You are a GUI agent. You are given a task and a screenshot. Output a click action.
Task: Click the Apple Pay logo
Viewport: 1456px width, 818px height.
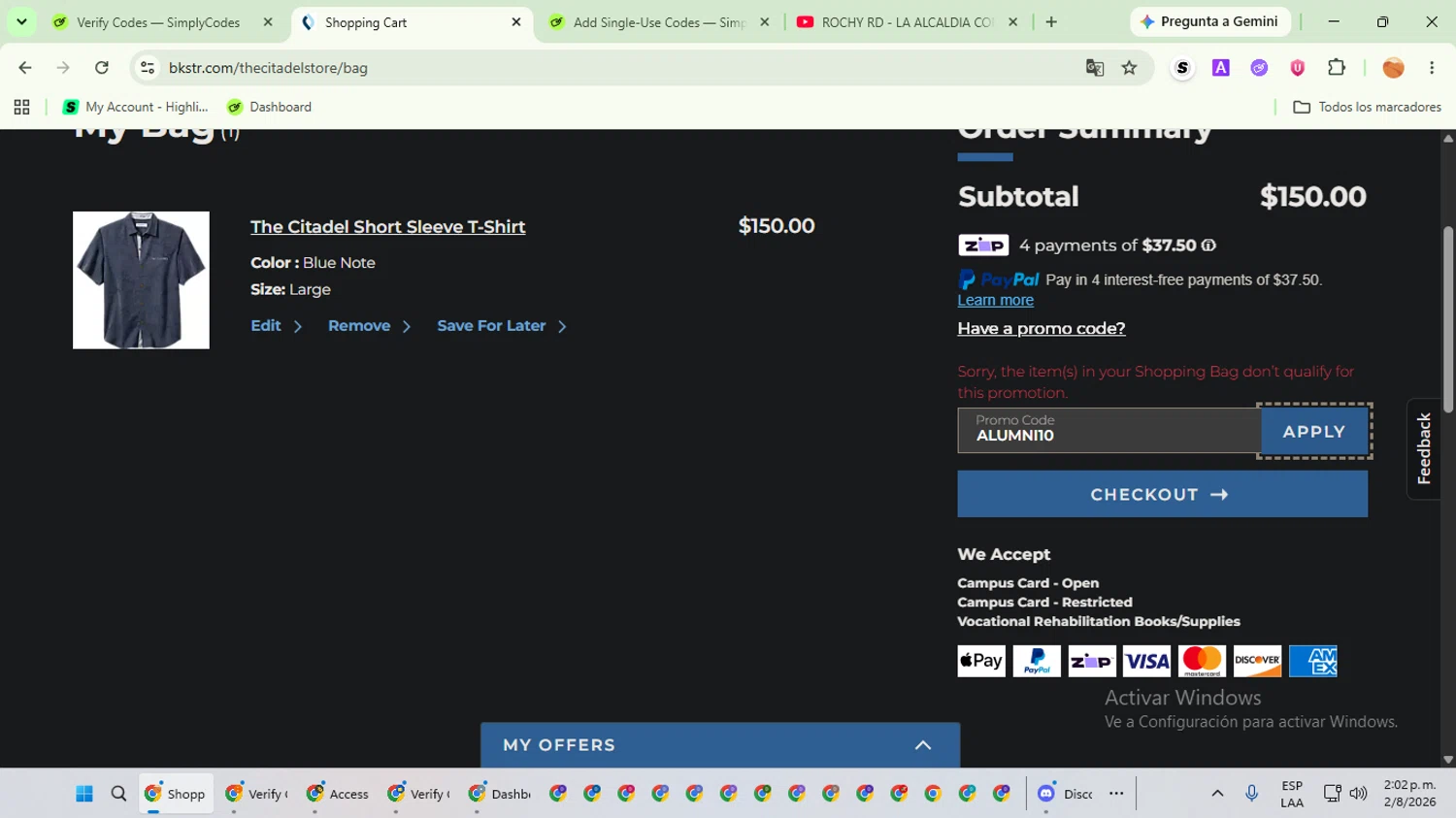[981, 661]
